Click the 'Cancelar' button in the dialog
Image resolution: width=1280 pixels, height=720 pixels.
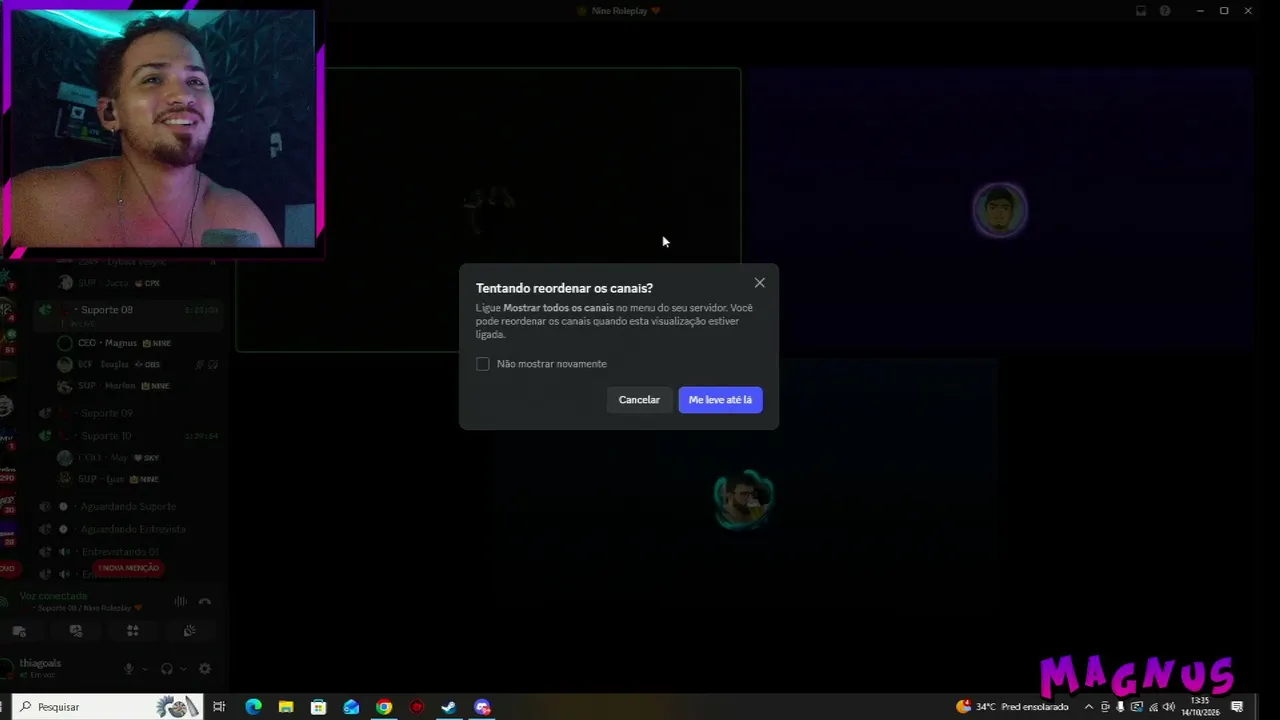click(x=639, y=400)
